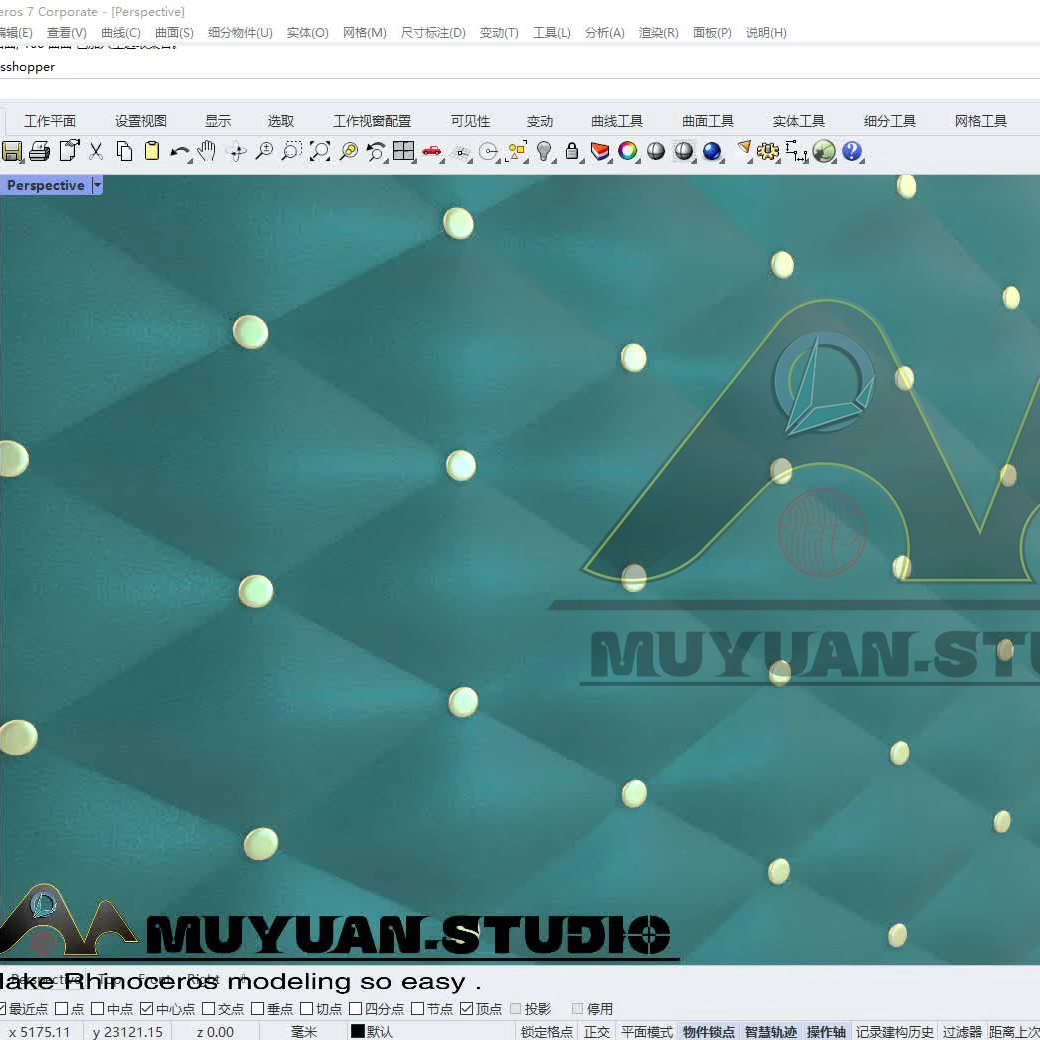
Task: Open the Options gear icon
Action: click(x=768, y=151)
